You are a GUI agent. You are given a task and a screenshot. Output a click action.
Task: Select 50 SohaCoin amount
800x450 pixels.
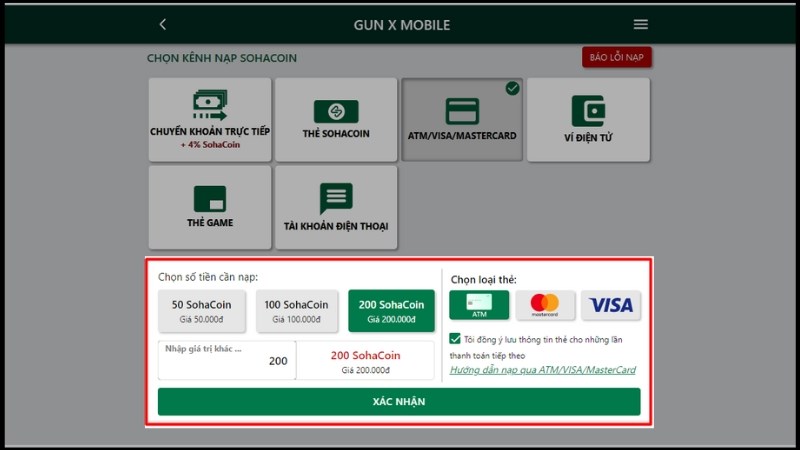[202, 311]
